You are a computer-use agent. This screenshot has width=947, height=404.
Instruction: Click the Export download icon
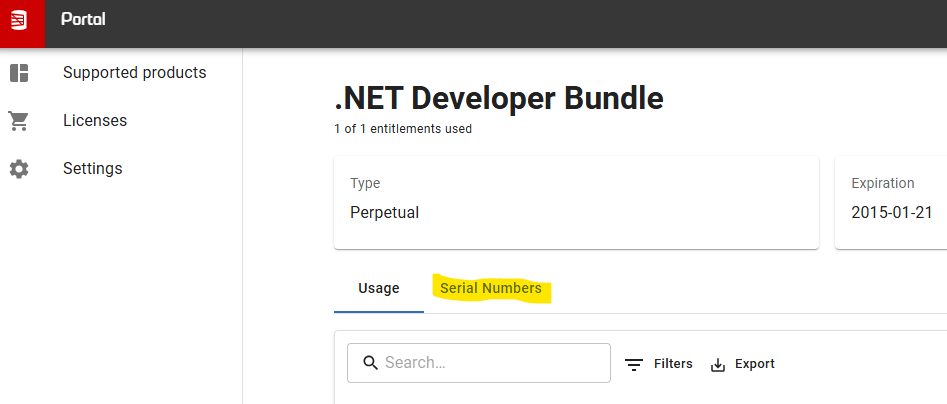[717, 365]
